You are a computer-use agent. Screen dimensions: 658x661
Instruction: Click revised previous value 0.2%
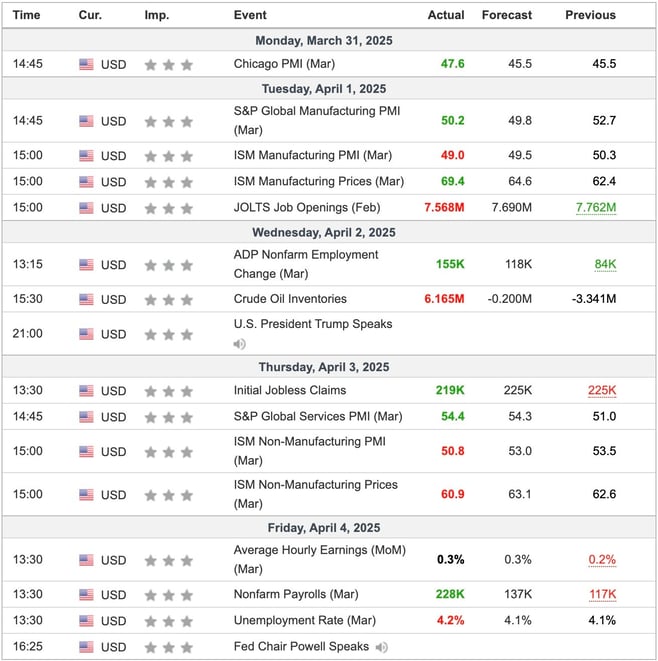[602, 560]
